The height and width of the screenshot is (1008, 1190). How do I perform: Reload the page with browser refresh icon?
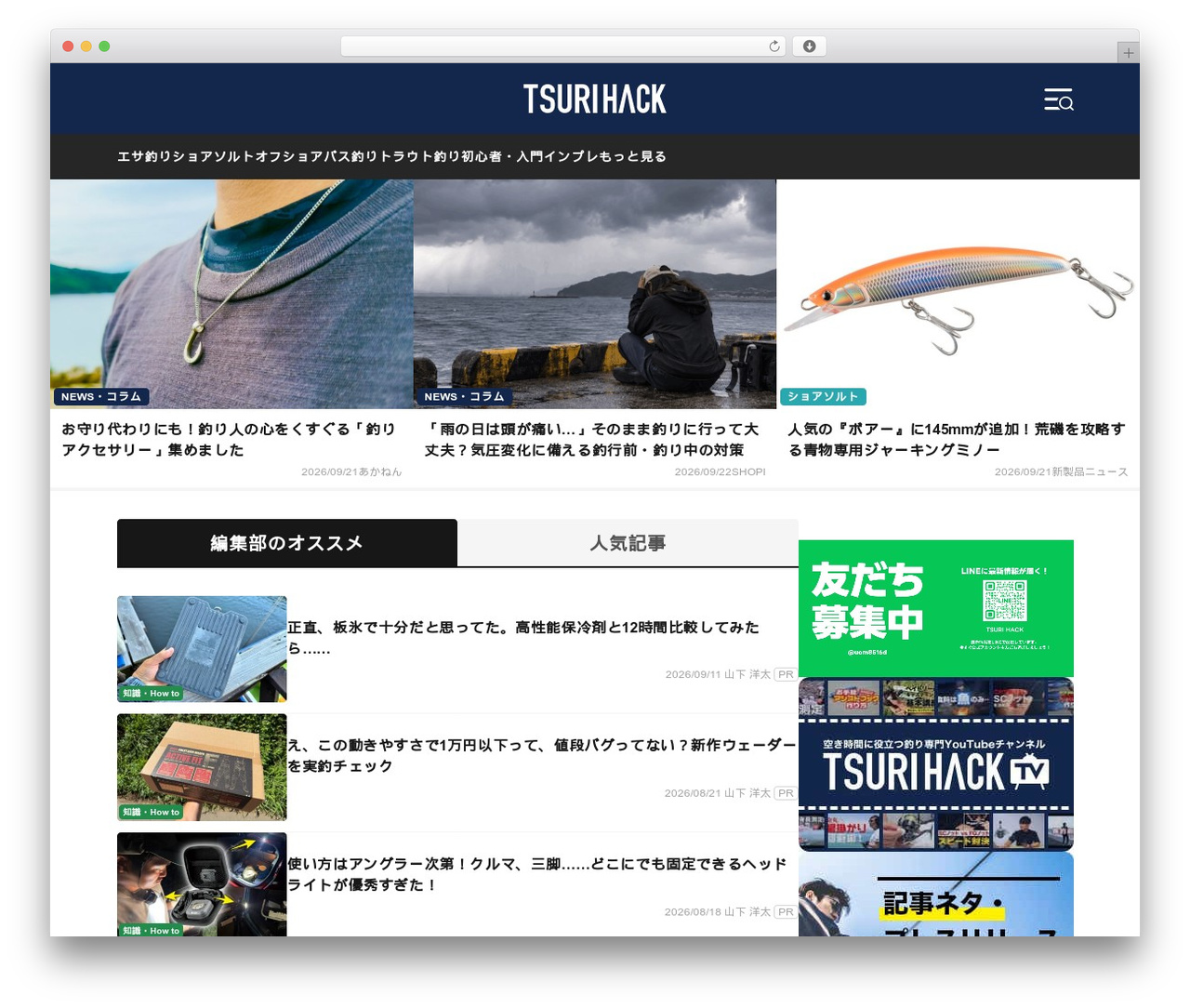pos(774,46)
